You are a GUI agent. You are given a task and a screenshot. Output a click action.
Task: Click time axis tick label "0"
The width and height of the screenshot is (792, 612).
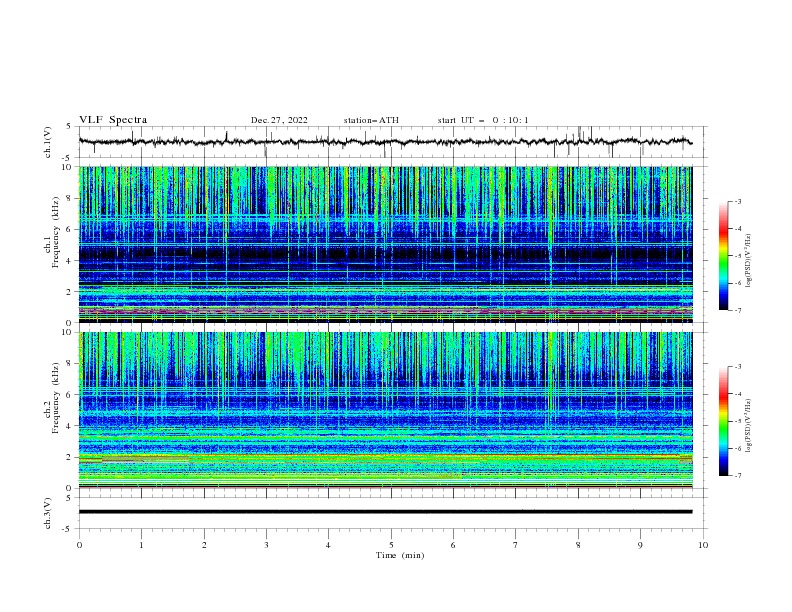(79, 545)
